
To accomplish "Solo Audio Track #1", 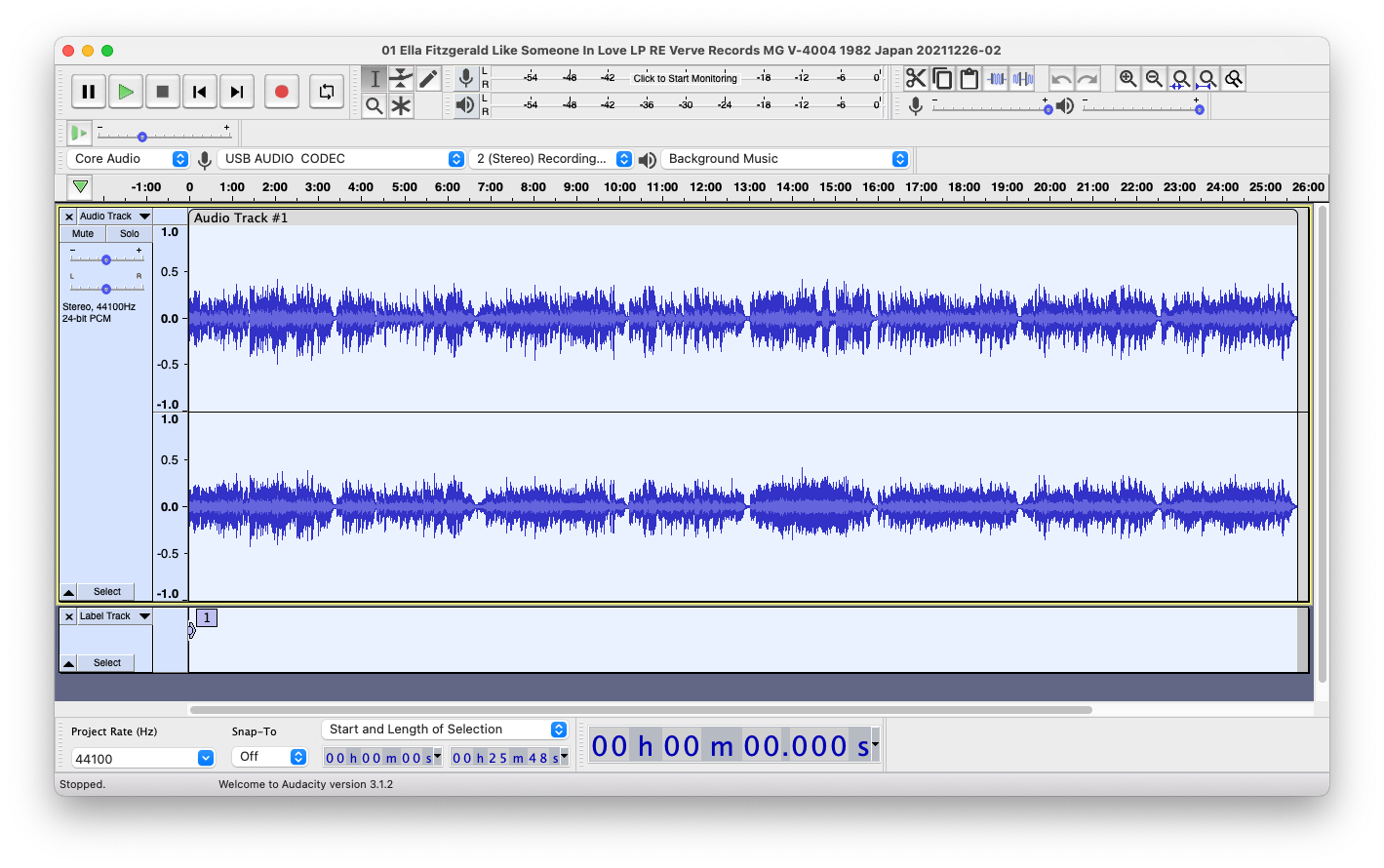I will (x=129, y=233).
